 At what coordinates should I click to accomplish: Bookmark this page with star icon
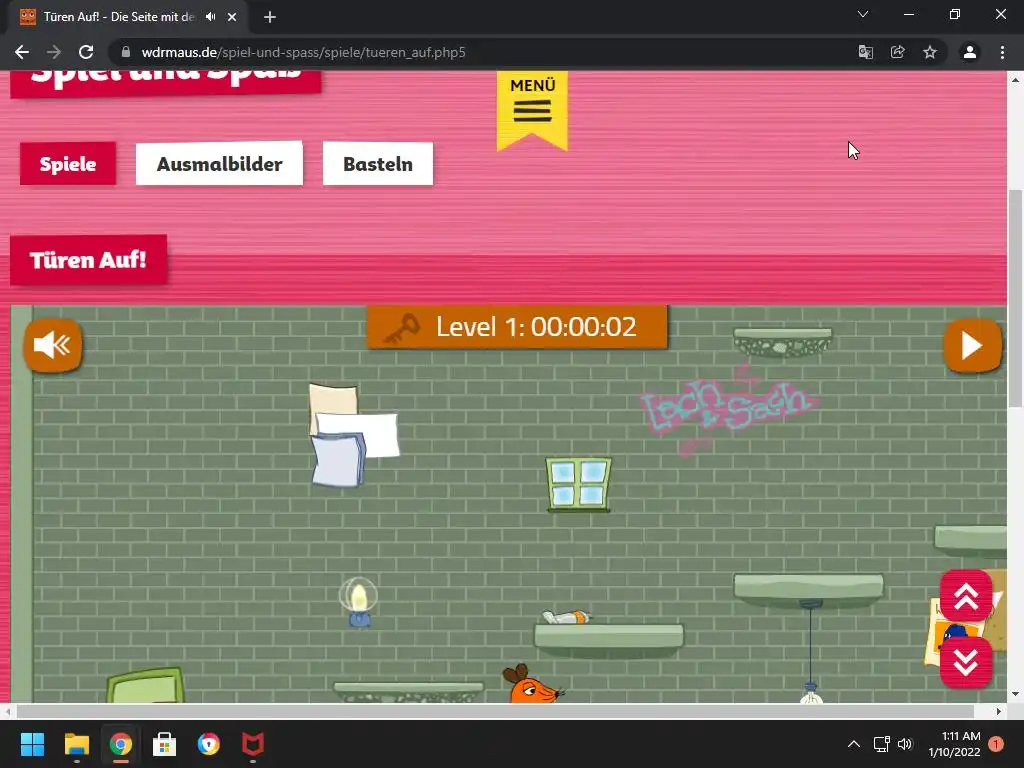click(x=930, y=52)
